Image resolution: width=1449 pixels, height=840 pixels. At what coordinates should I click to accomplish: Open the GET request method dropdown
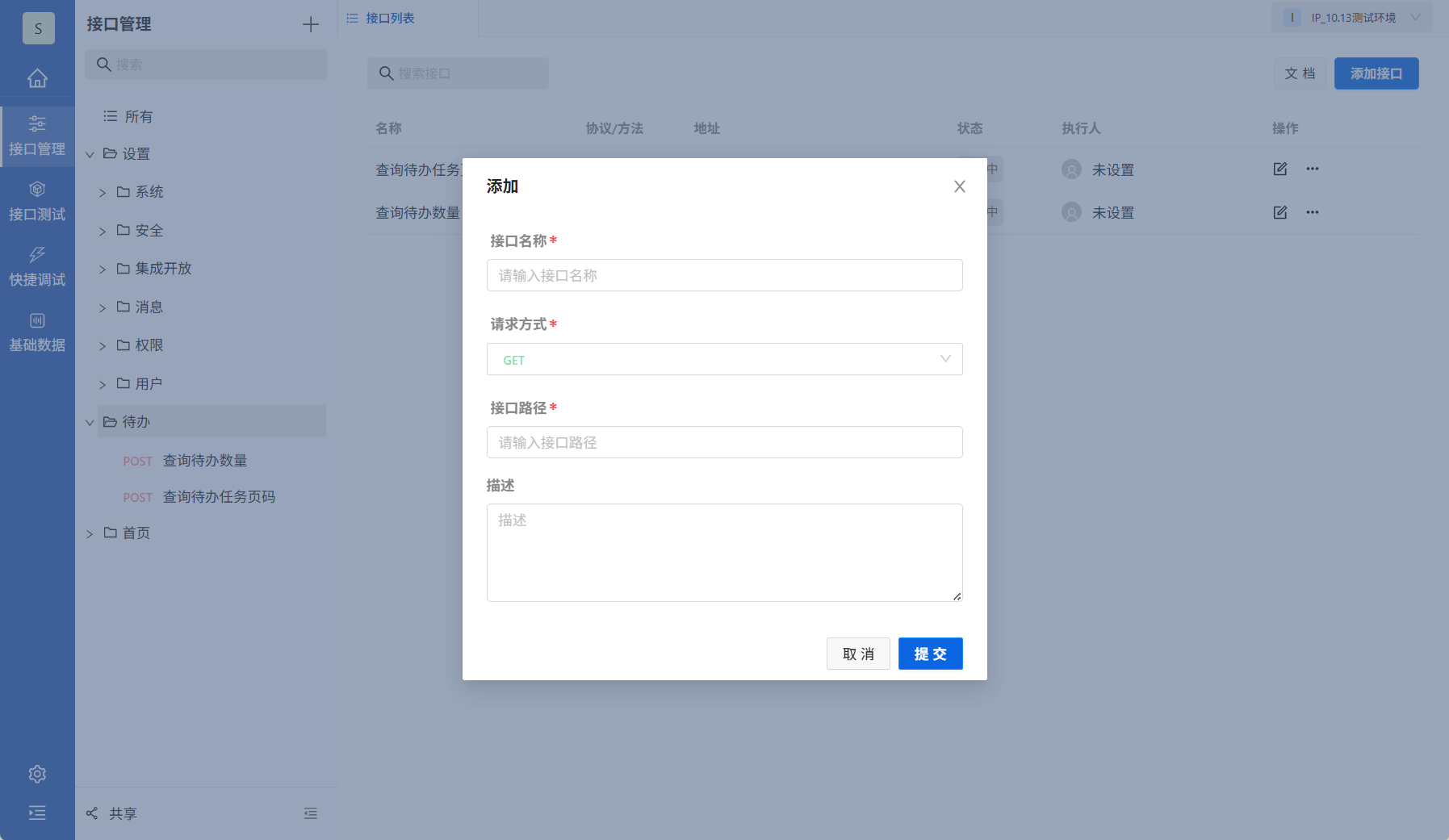click(724, 359)
